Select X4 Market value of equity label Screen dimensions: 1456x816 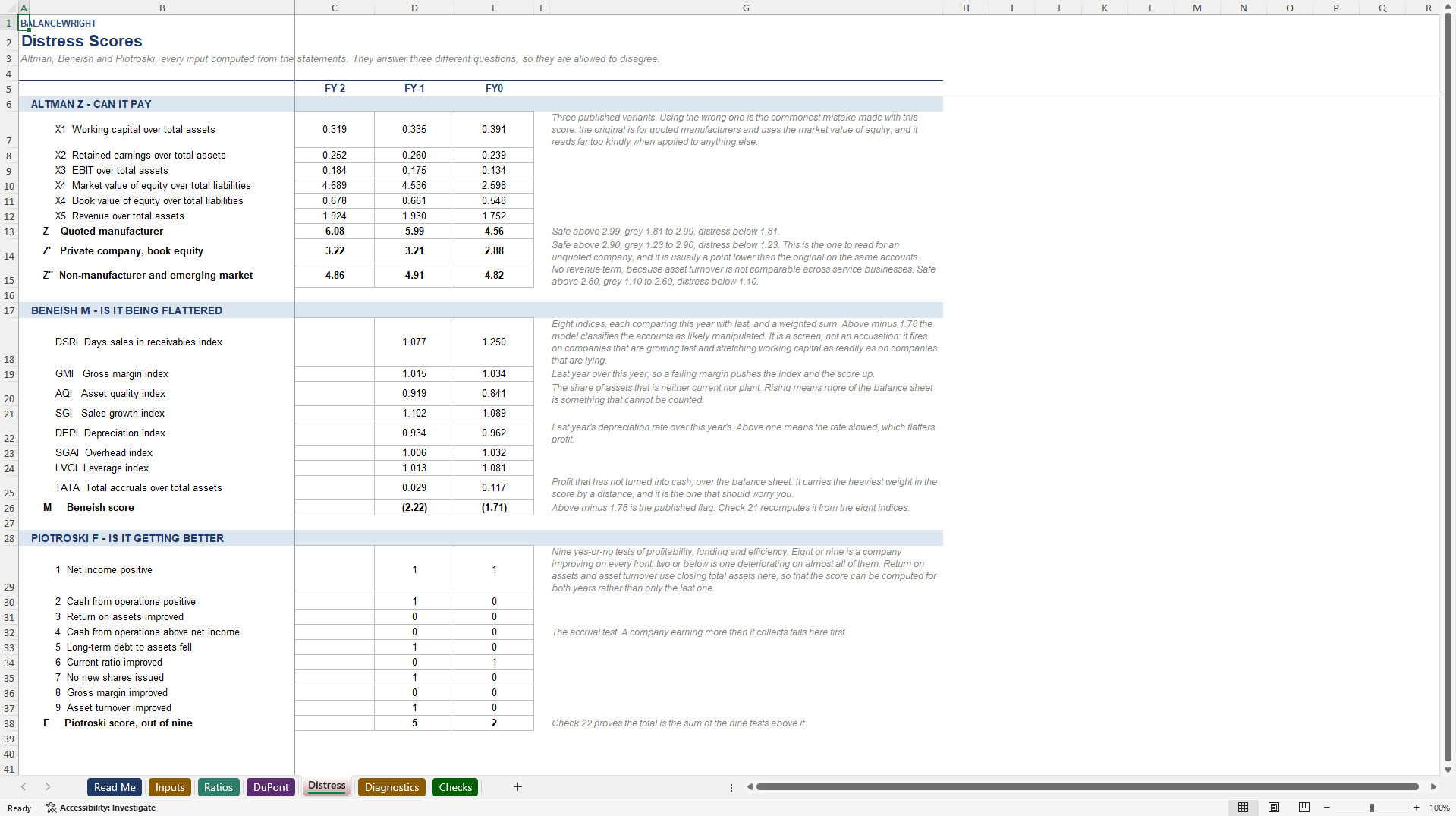click(x=153, y=186)
